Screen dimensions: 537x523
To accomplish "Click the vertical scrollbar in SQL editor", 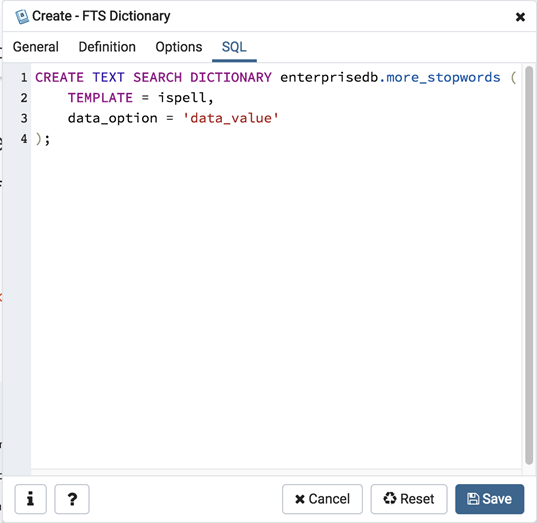I will [x=529, y=265].
